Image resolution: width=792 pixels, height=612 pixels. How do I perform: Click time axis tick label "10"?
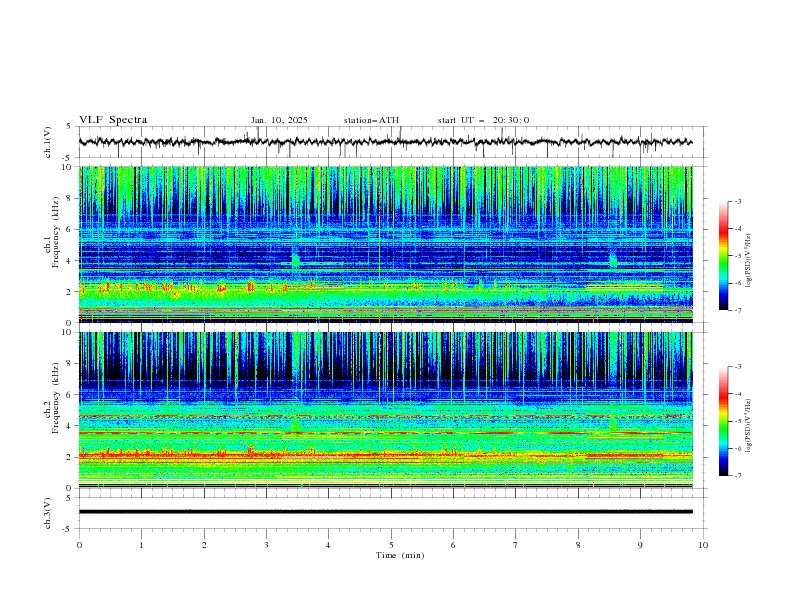coord(703,545)
